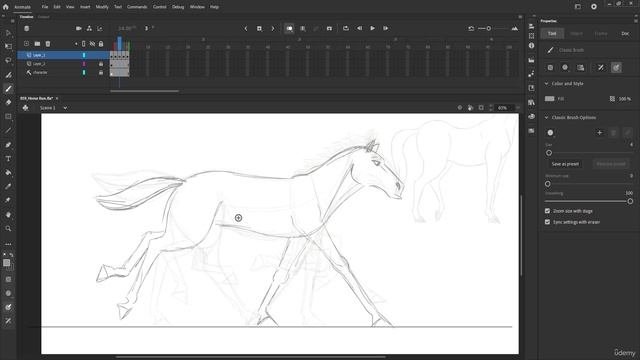Image resolution: width=640 pixels, height=360 pixels.
Task: Select the Eraser tool
Action: click(8, 102)
